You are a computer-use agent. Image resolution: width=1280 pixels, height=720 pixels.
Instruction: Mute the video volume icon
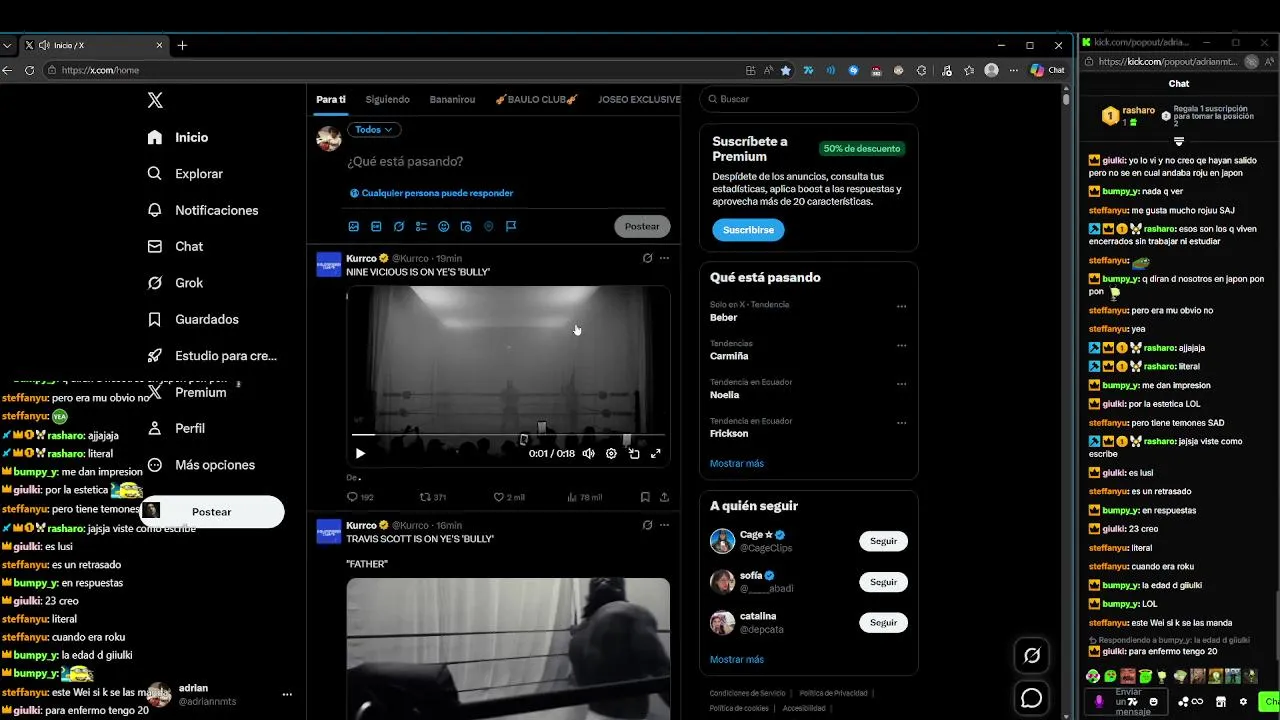pyautogui.click(x=588, y=453)
